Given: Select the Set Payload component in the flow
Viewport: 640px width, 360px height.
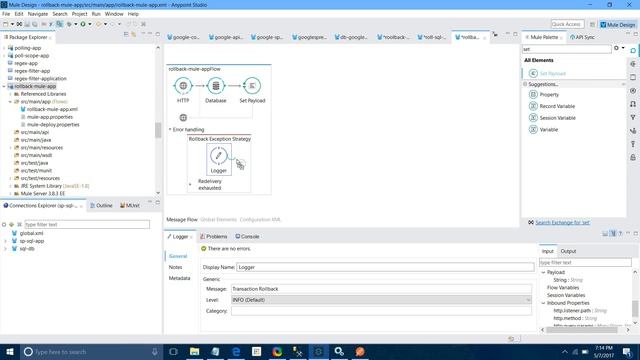Looking at the screenshot, I should point(252,86).
